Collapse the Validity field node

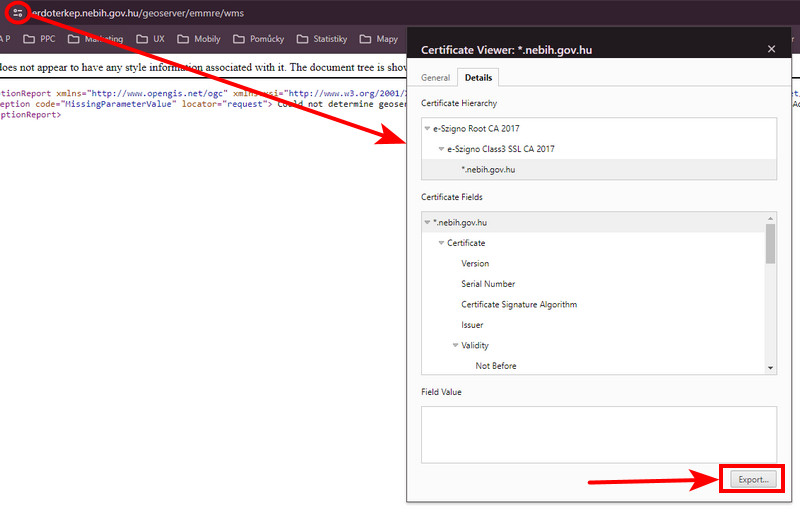pos(456,346)
